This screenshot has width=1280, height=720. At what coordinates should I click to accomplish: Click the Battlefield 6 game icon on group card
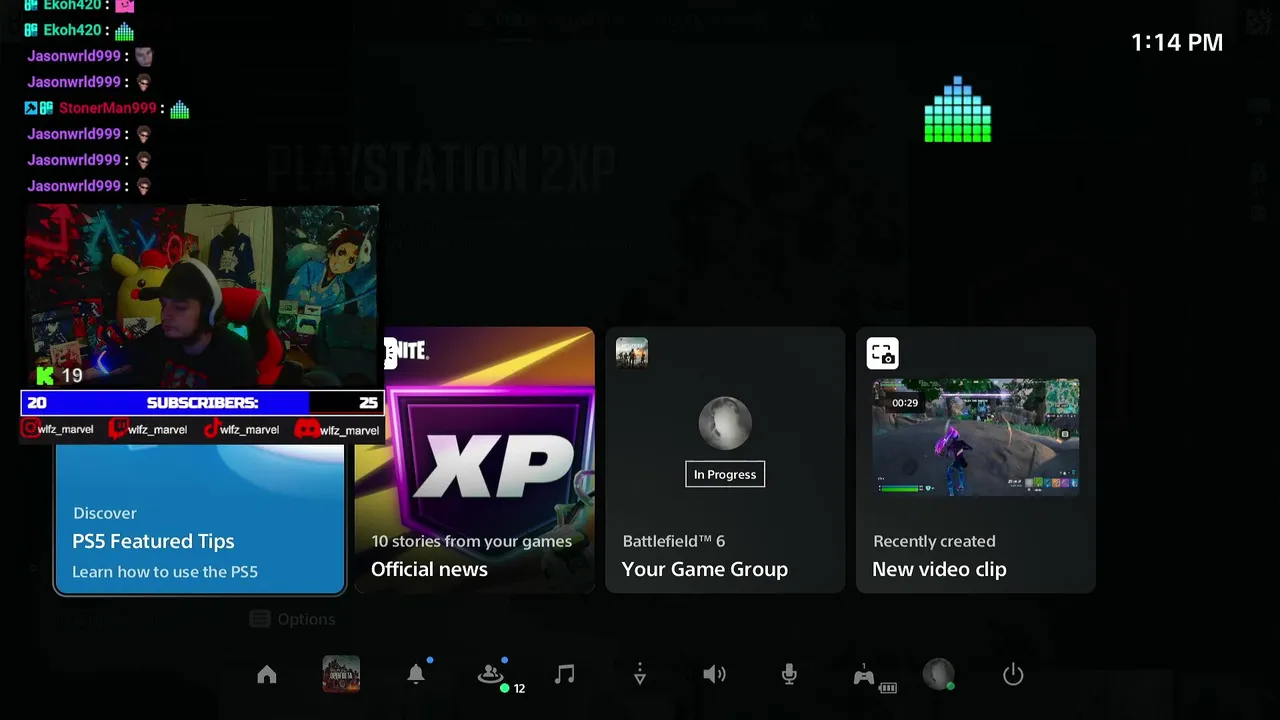click(x=632, y=353)
